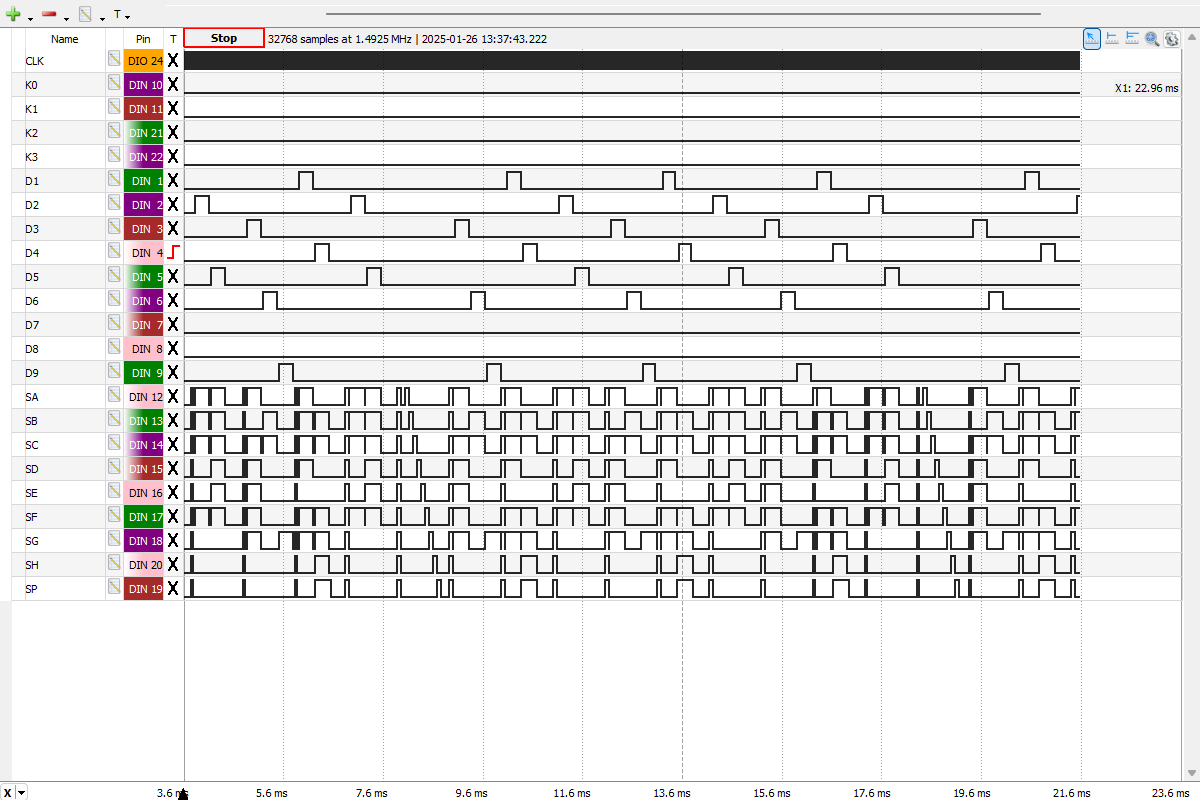Click the Pin column header
The height and width of the screenshot is (800, 1200).
pyautogui.click(x=144, y=39)
